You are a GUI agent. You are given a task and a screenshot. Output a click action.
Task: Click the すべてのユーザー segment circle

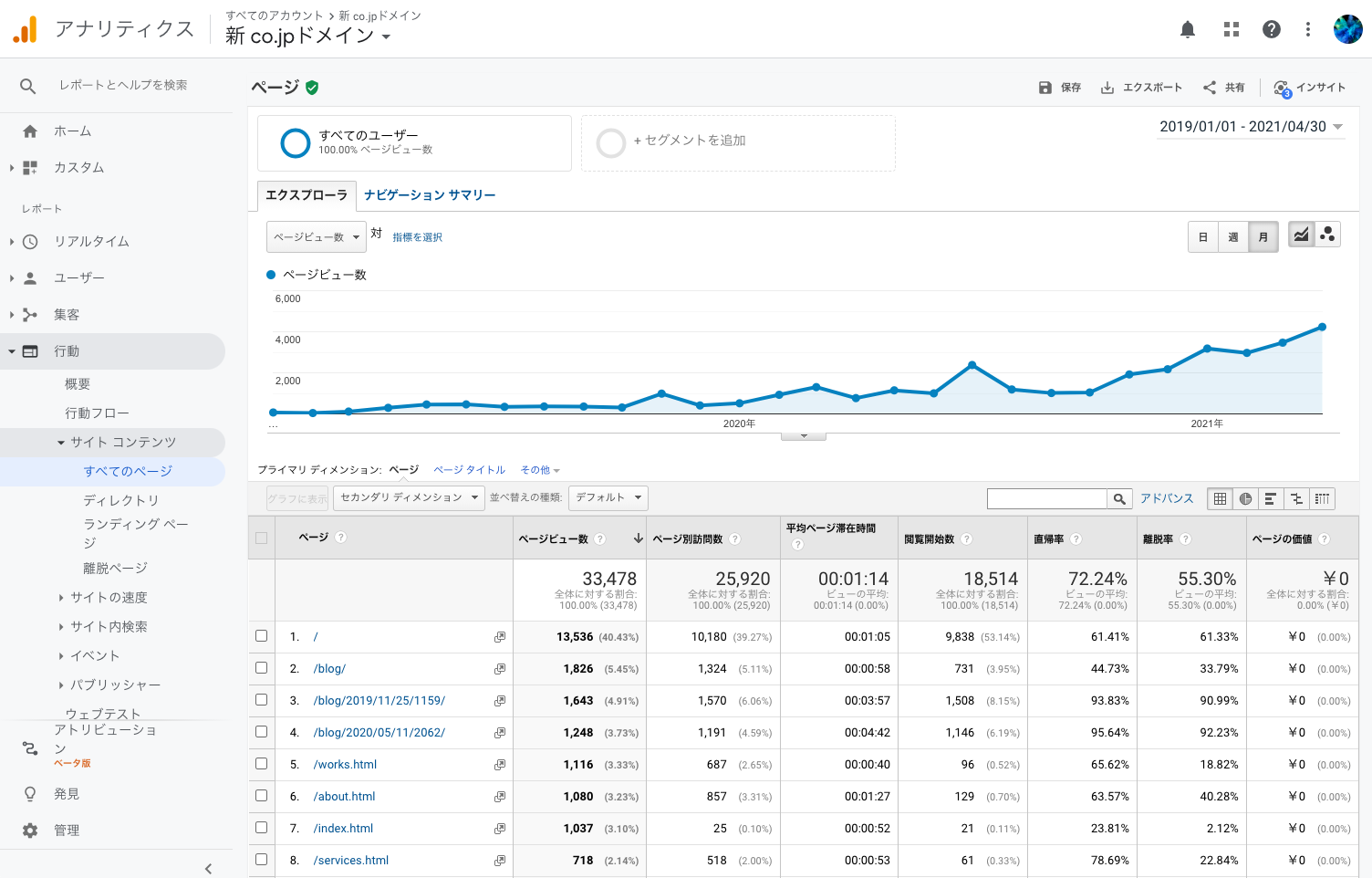coord(296,142)
